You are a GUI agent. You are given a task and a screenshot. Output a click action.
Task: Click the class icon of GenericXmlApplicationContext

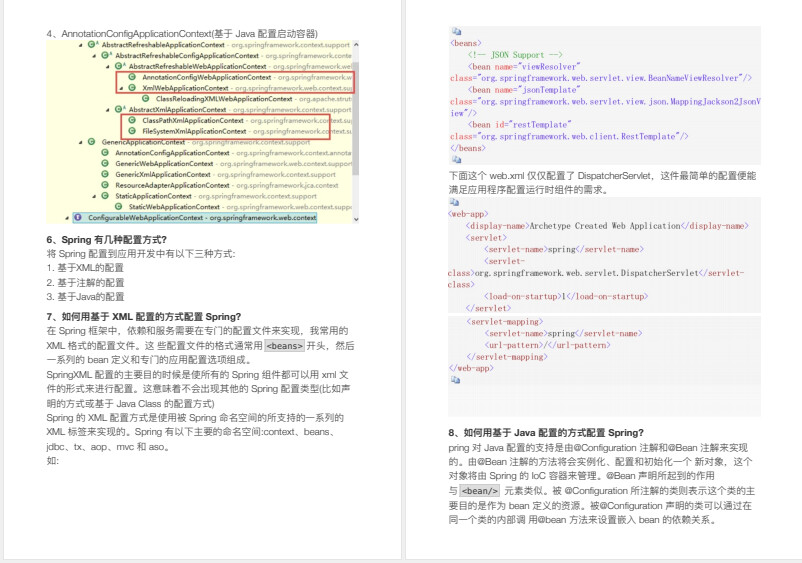105,174
